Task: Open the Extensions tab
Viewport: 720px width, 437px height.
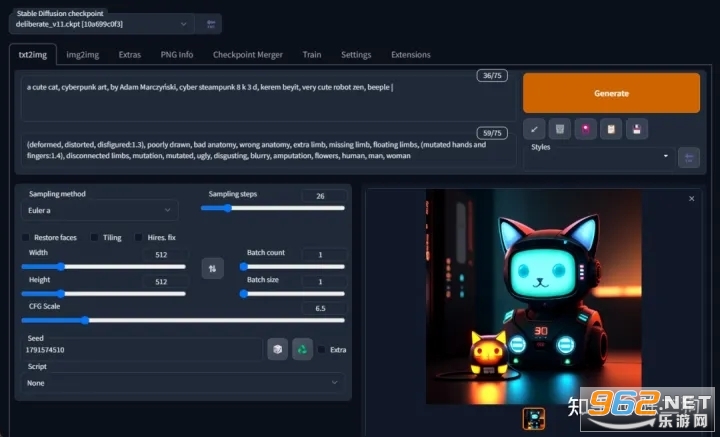Action: pos(411,55)
